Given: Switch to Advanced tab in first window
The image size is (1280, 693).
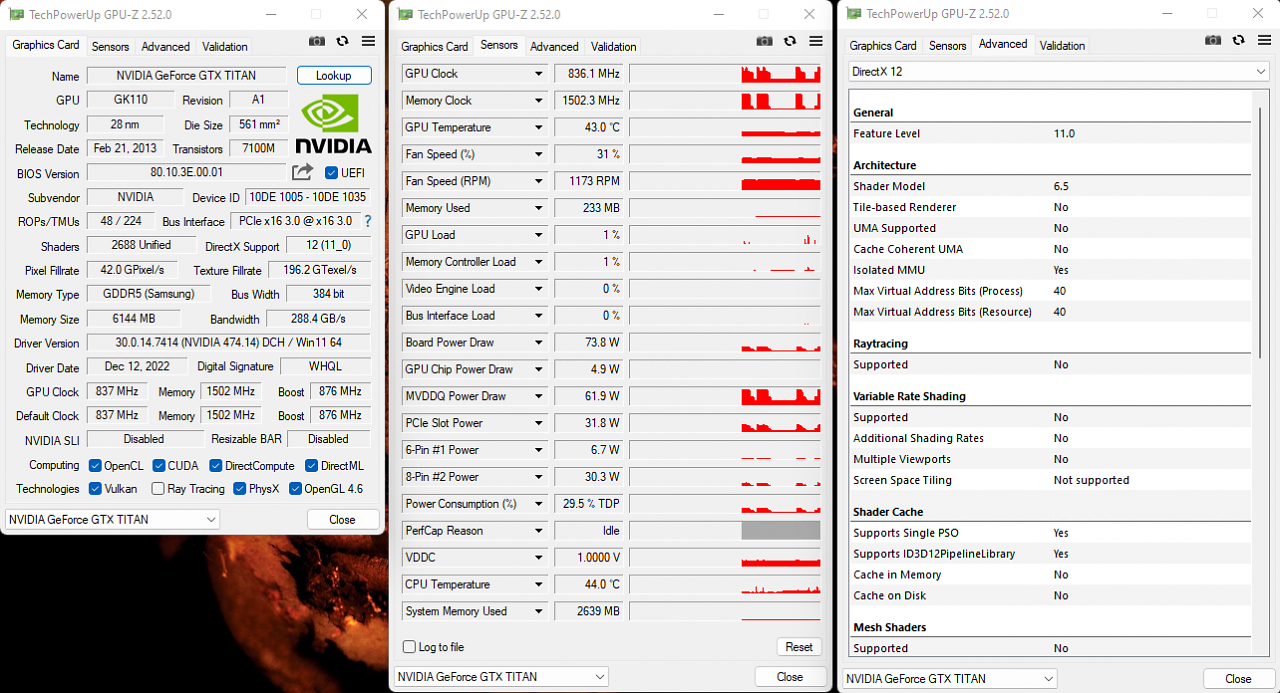Looking at the screenshot, I should point(165,47).
